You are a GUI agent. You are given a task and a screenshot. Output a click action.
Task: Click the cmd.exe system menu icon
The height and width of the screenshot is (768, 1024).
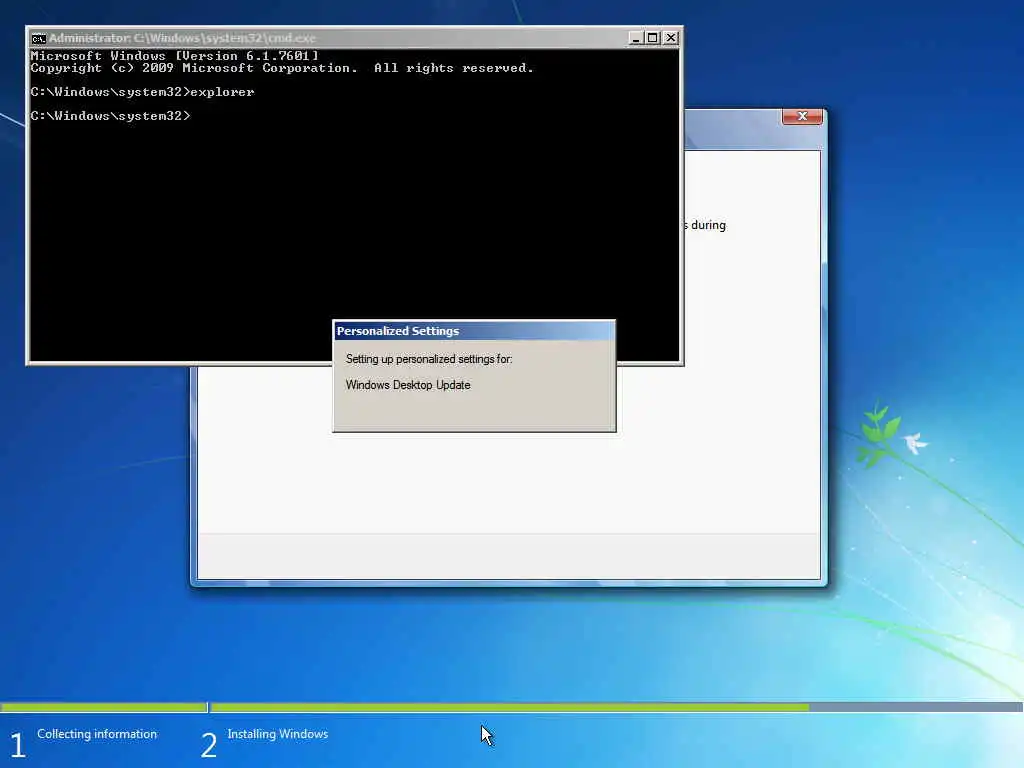39,38
